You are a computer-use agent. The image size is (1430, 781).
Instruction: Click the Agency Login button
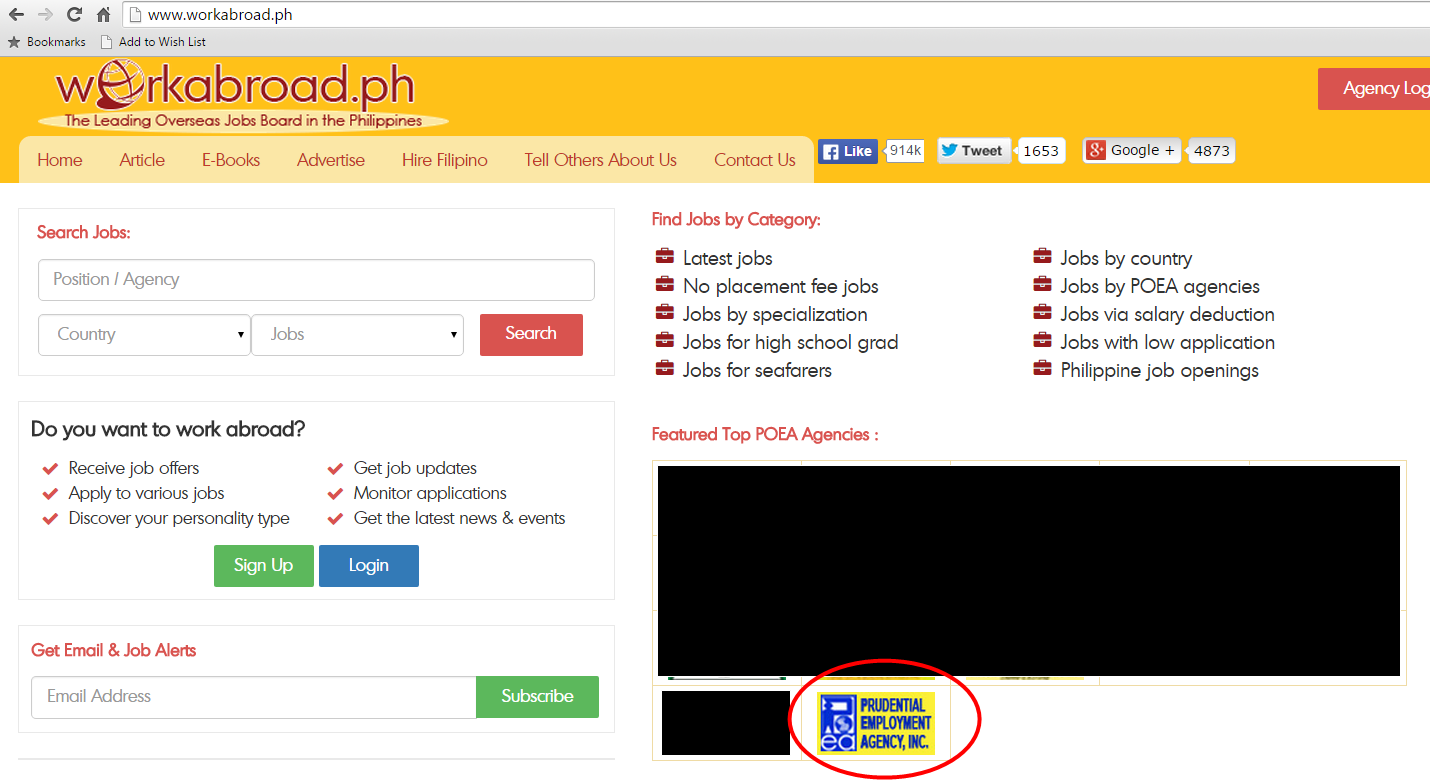coord(1374,89)
